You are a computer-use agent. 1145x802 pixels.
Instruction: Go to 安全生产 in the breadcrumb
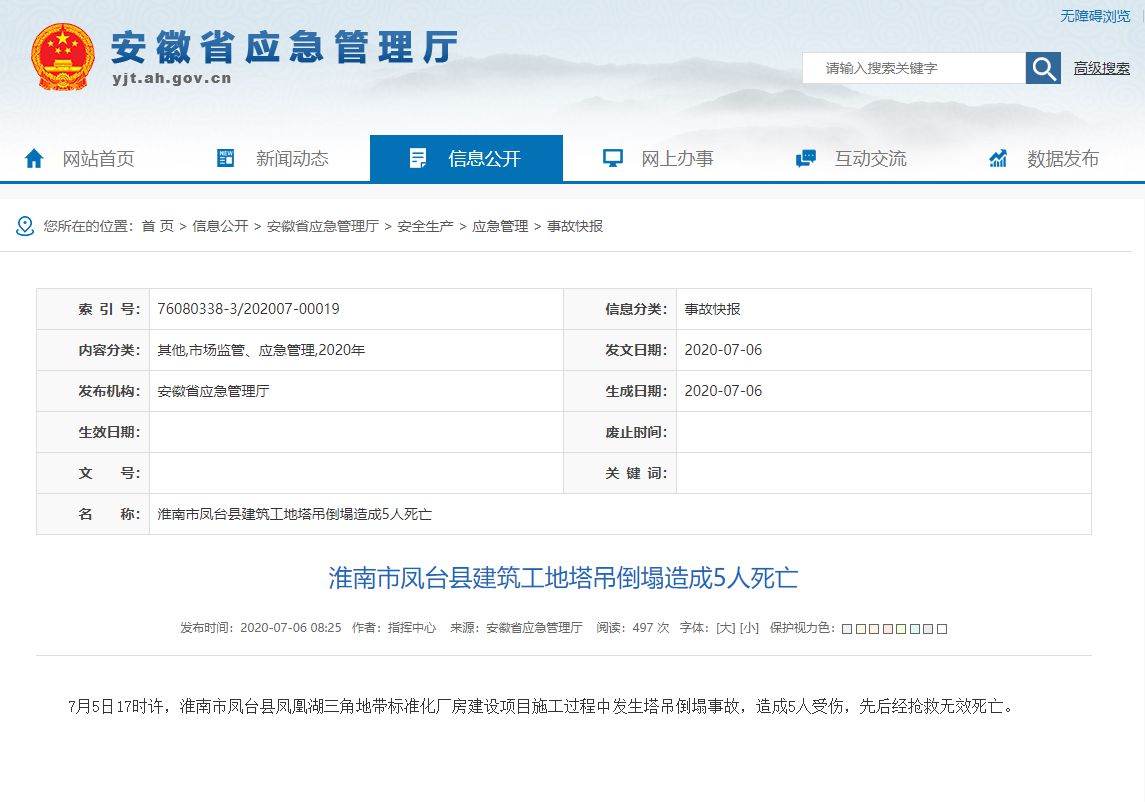click(425, 226)
